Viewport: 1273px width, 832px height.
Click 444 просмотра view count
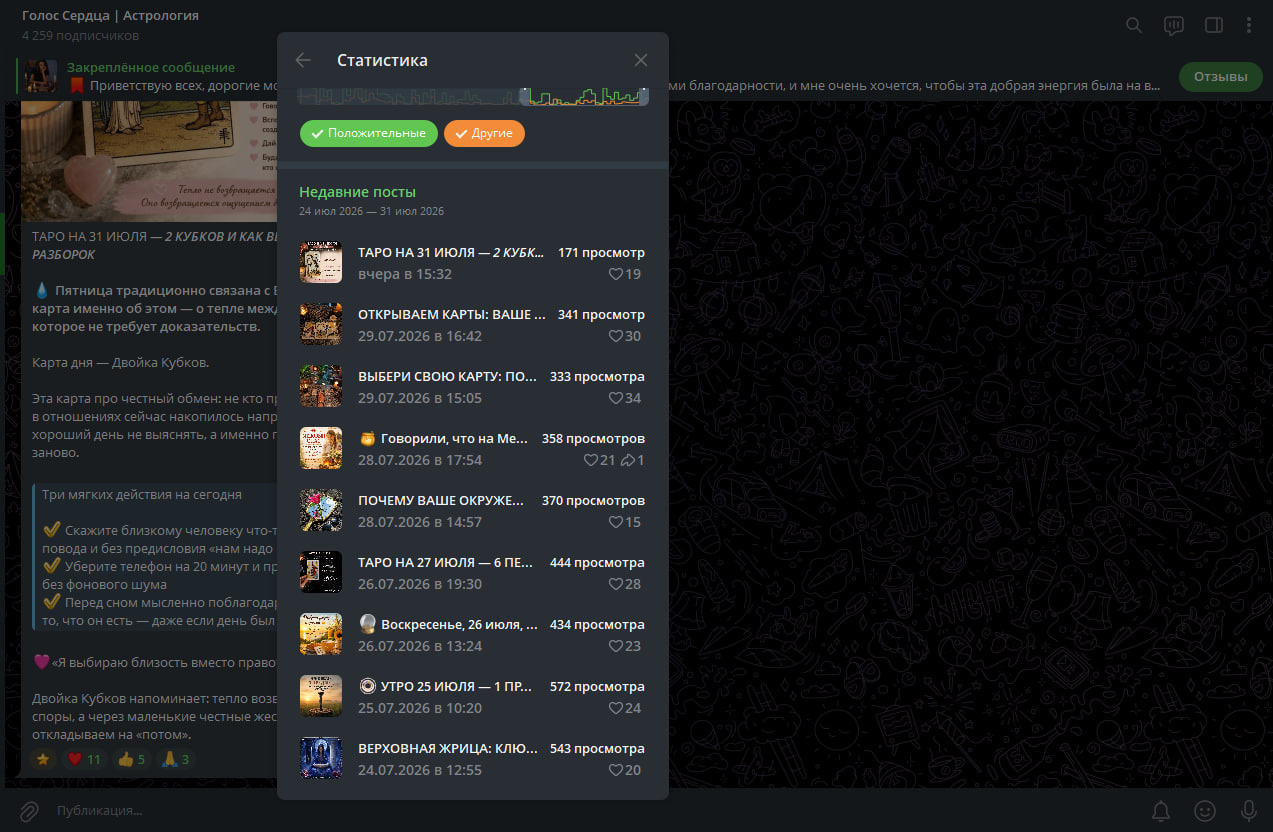(597, 563)
